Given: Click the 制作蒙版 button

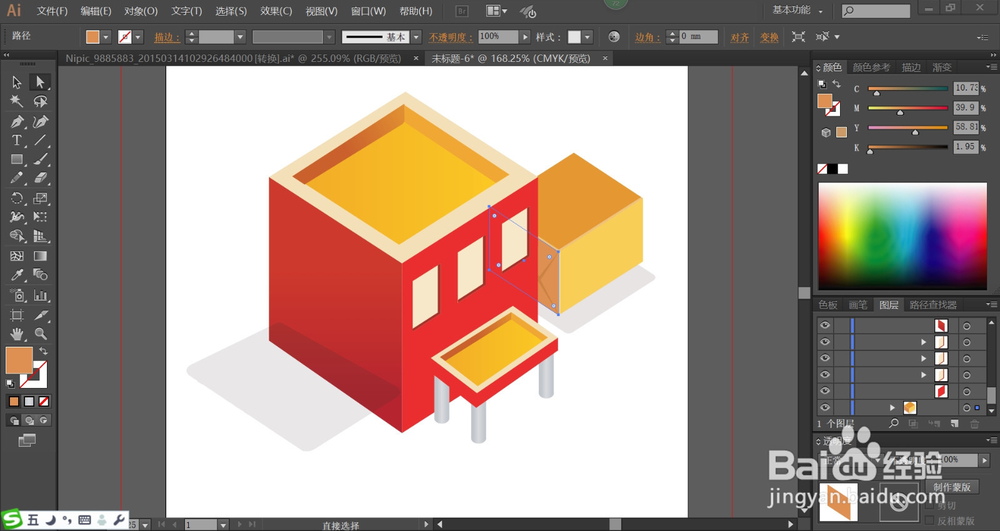Looking at the screenshot, I should [x=952, y=487].
